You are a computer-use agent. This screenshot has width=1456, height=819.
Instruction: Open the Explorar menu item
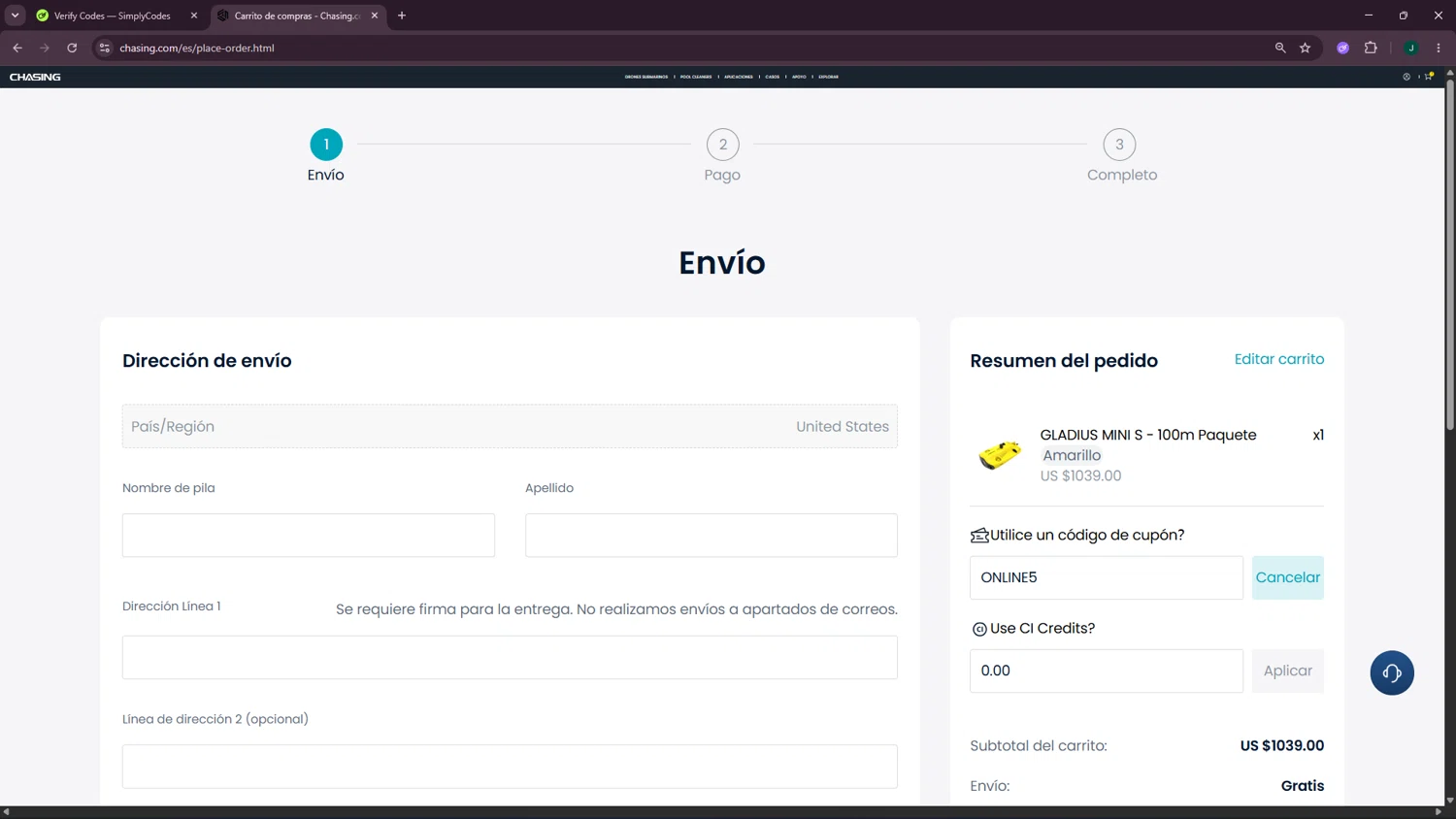tap(829, 77)
